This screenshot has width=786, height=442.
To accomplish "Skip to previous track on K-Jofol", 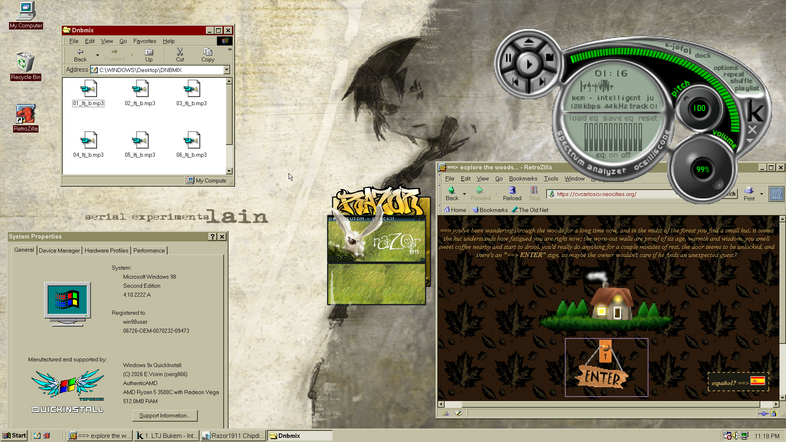I will coord(517,82).
